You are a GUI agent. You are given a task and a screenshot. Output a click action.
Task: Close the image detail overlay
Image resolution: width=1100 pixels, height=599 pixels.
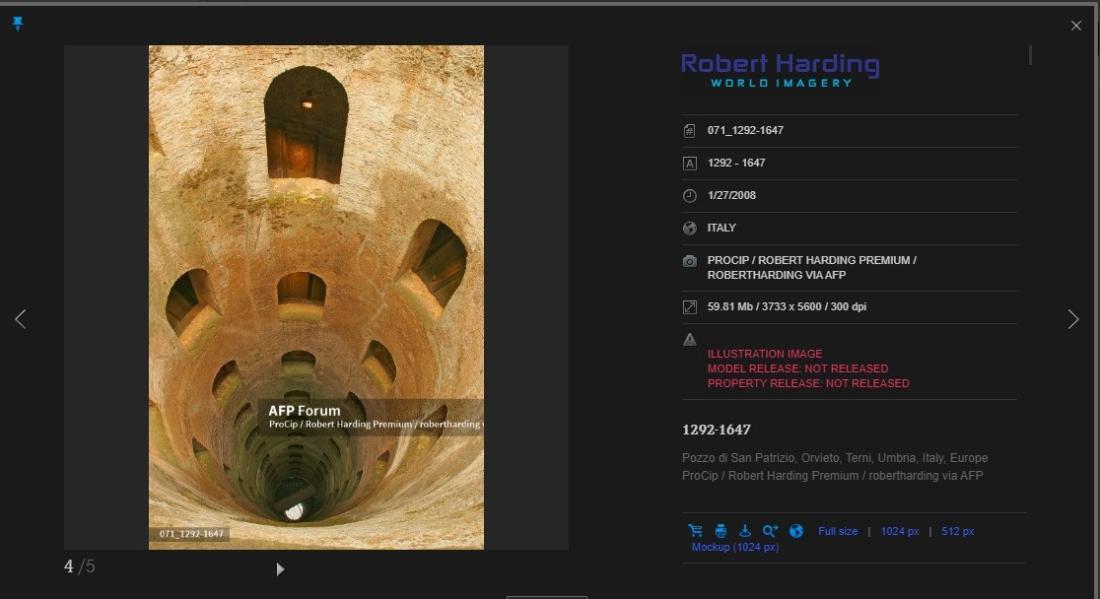click(1076, 26)
